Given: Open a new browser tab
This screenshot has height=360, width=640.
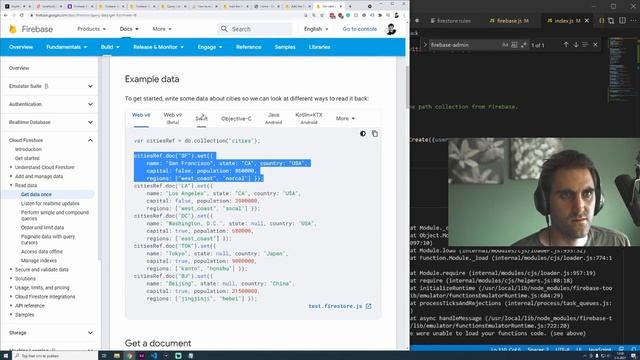Looking at the screenshot, I should [x=350, y=7].
